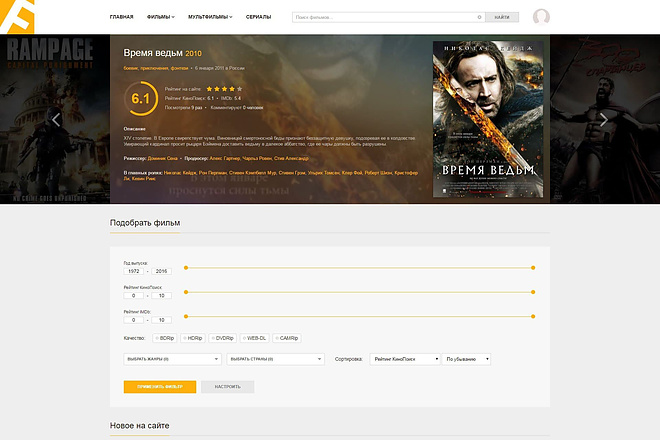Open the Rampage poster on the left
The image size is (660, 440).
click(x=55, y=119)
